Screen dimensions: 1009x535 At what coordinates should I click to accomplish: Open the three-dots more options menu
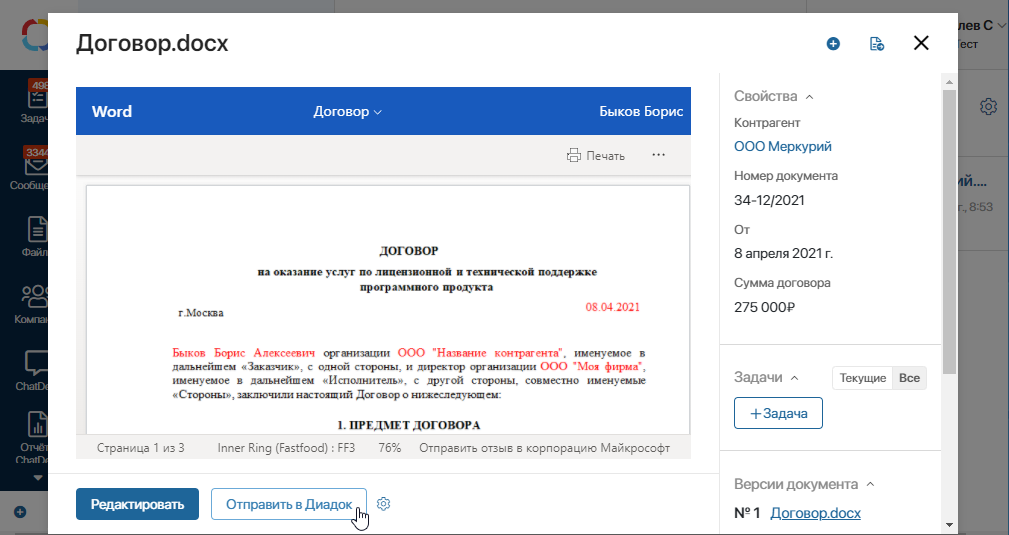click(x=658, y=155)
